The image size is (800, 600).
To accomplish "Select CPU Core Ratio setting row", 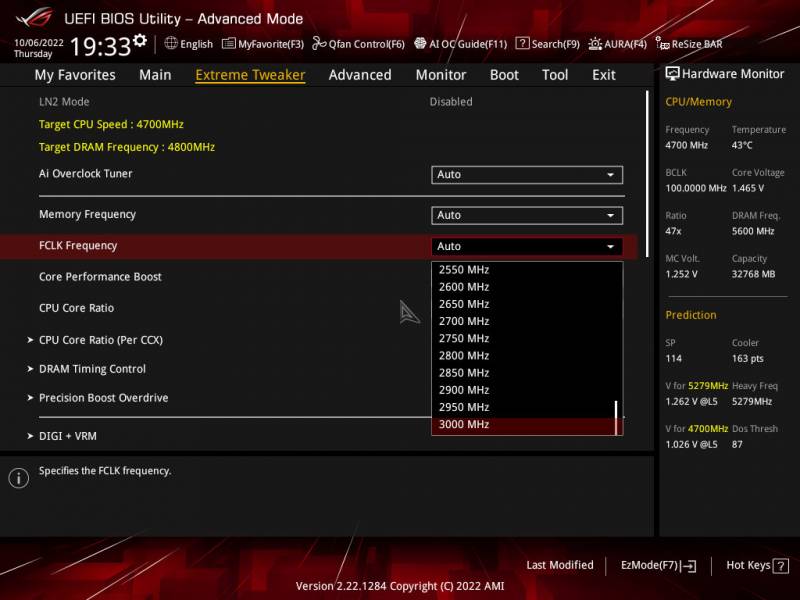I will [77, 308].
